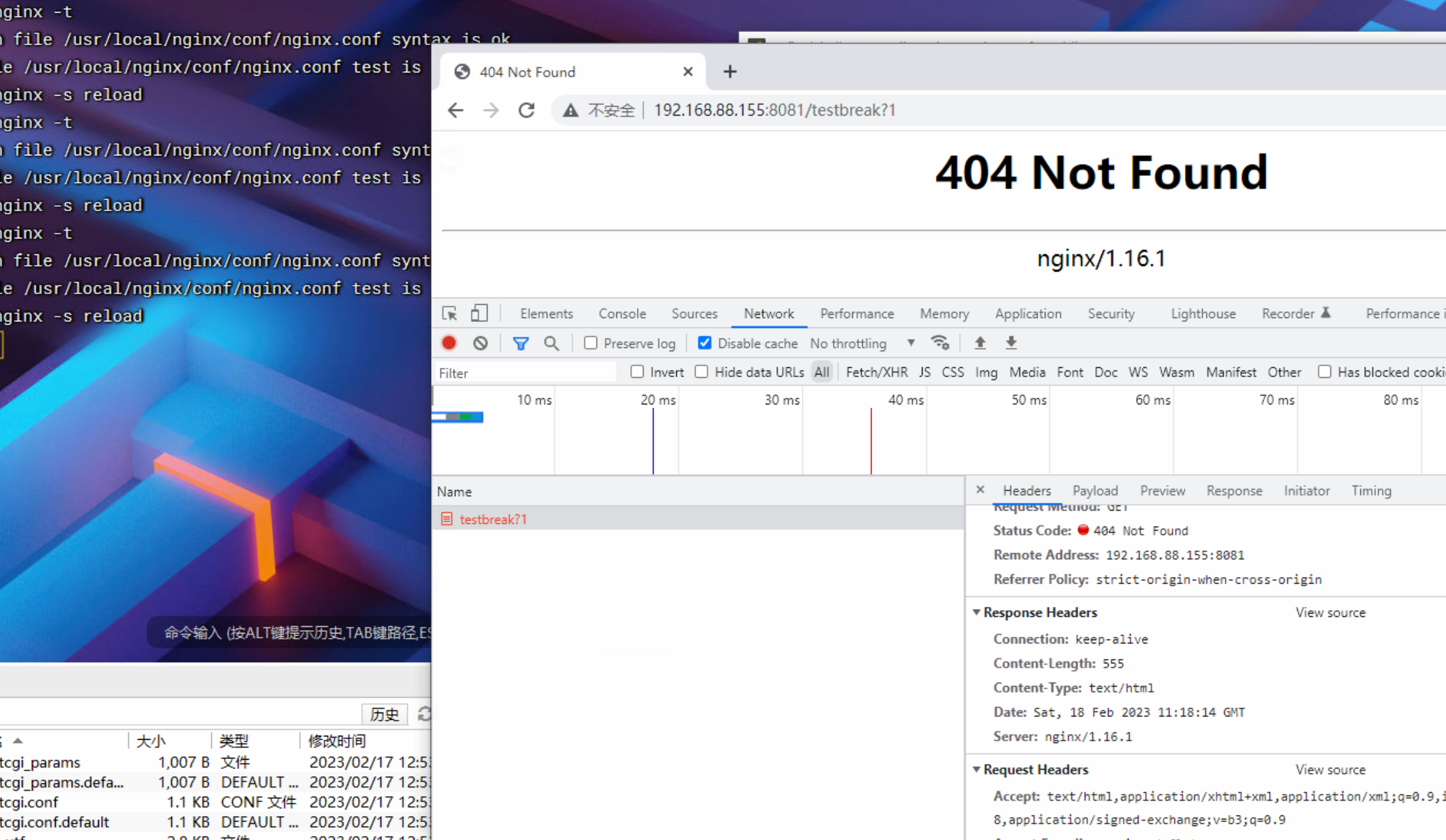Enable the Preserve log checkbox
This screenshot has width=1446, height=840.
click(590, 343)
